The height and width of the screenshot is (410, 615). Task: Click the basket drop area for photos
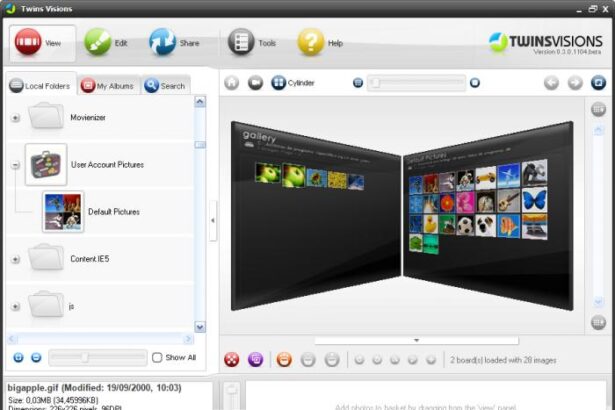pyautogui.click(x=426, y=395)
